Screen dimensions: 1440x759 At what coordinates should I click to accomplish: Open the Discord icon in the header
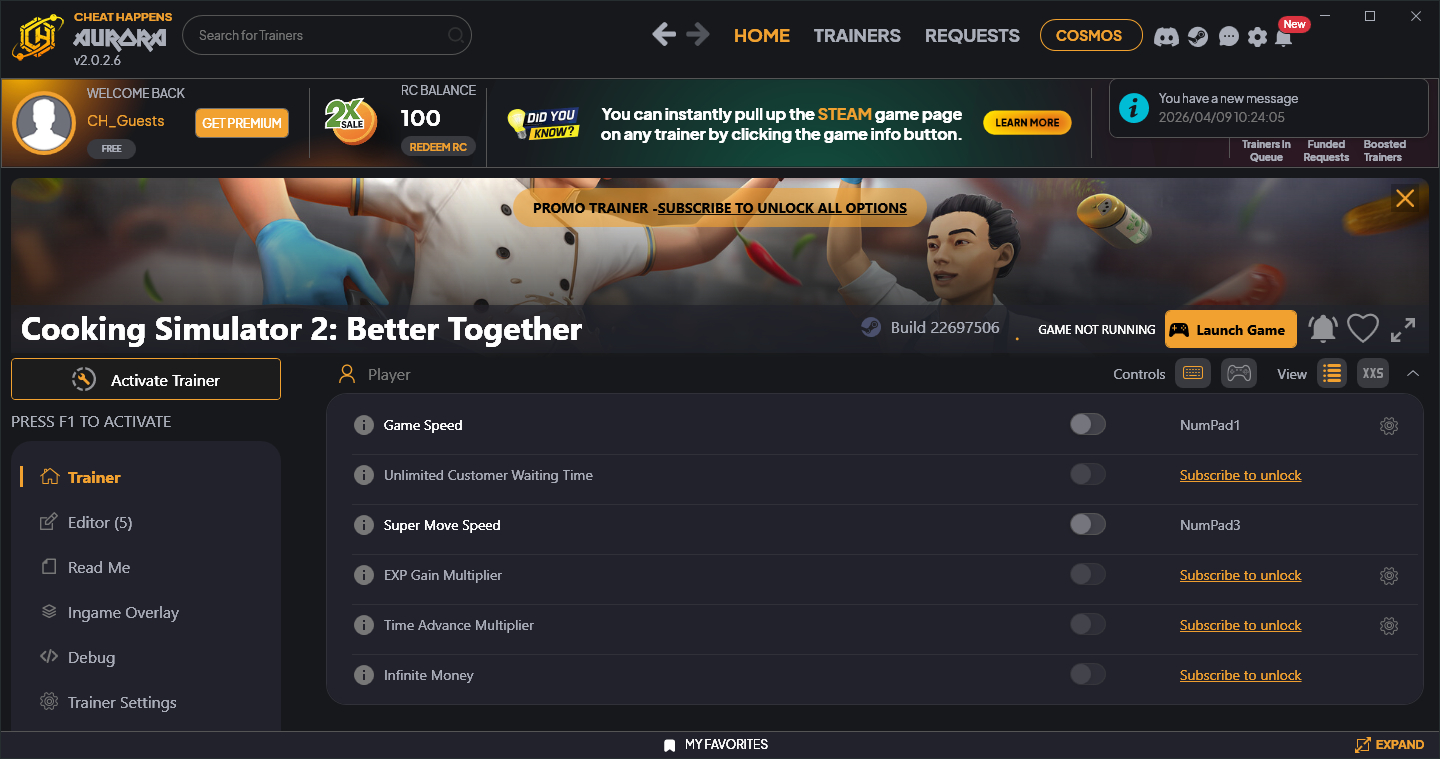click(x=1166, y=36)
